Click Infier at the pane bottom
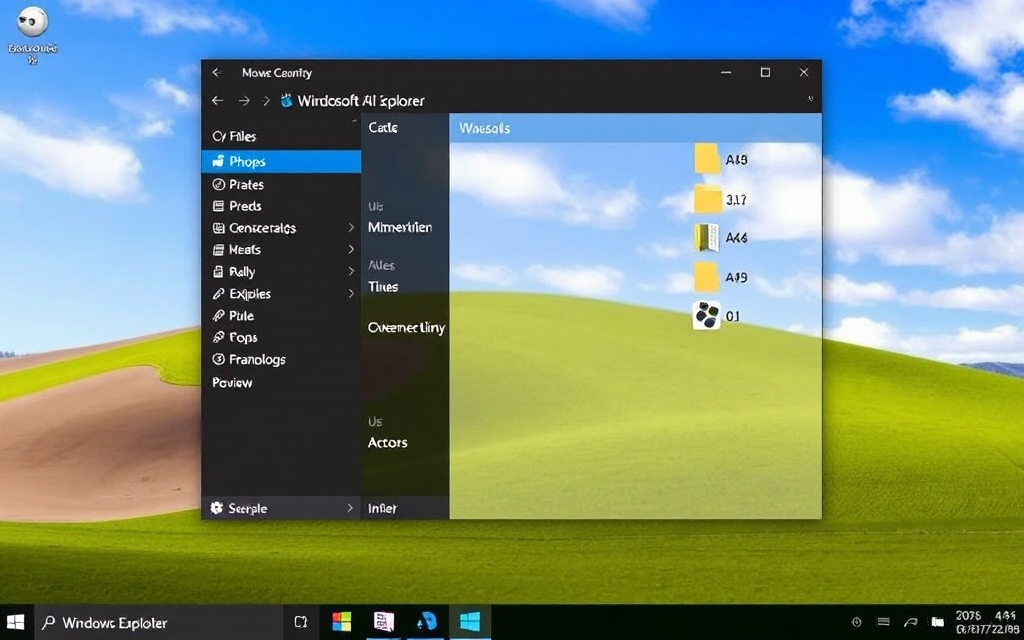The height and width of the screenshot is (640, 1024). coord(382,508)
